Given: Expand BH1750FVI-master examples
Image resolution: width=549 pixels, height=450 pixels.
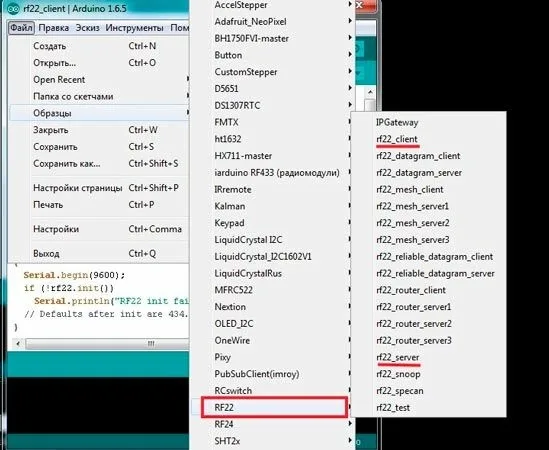Looking at the screenshot, I should 273,39.
